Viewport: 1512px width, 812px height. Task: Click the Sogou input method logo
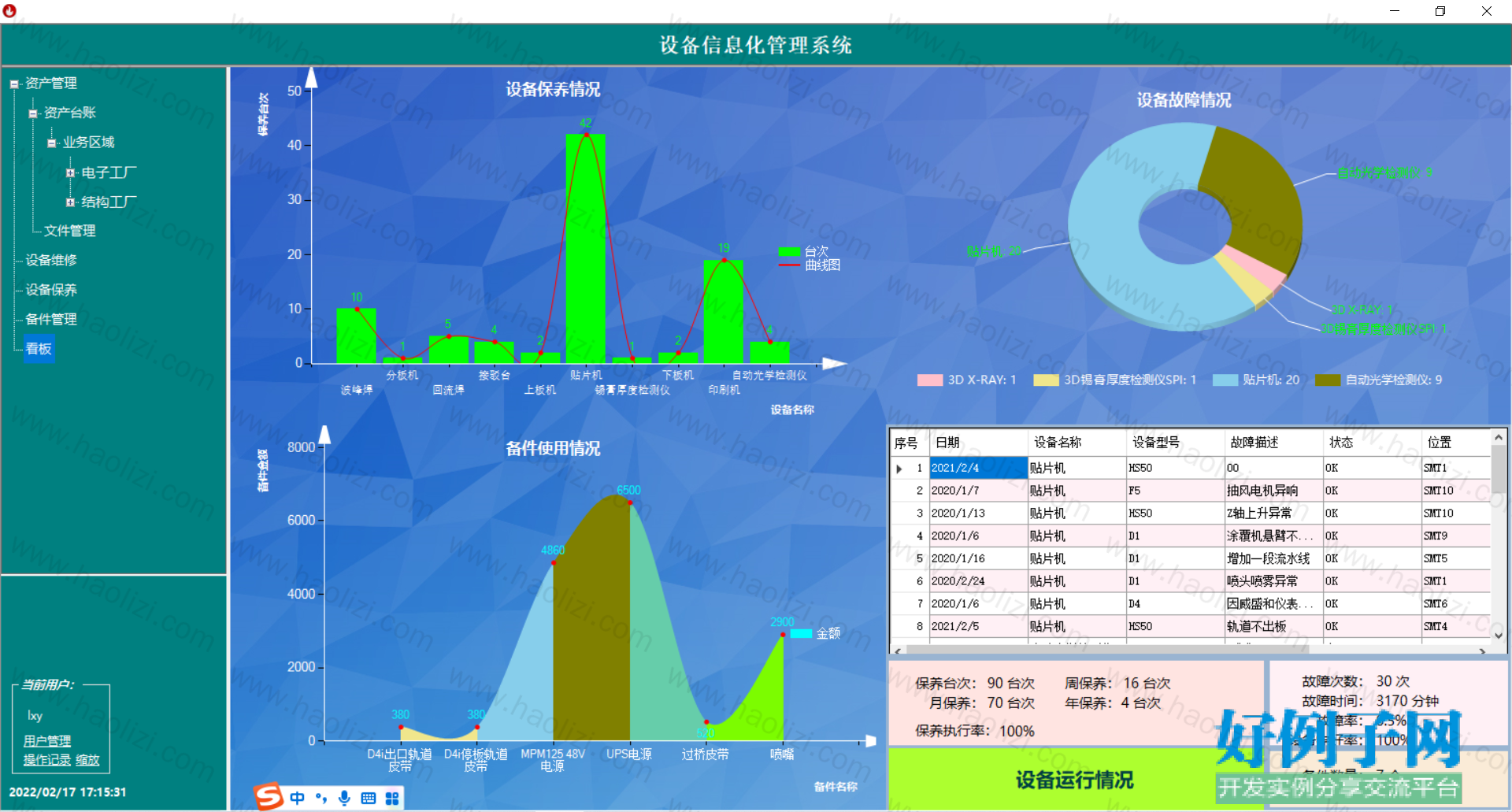coord(269,796)
